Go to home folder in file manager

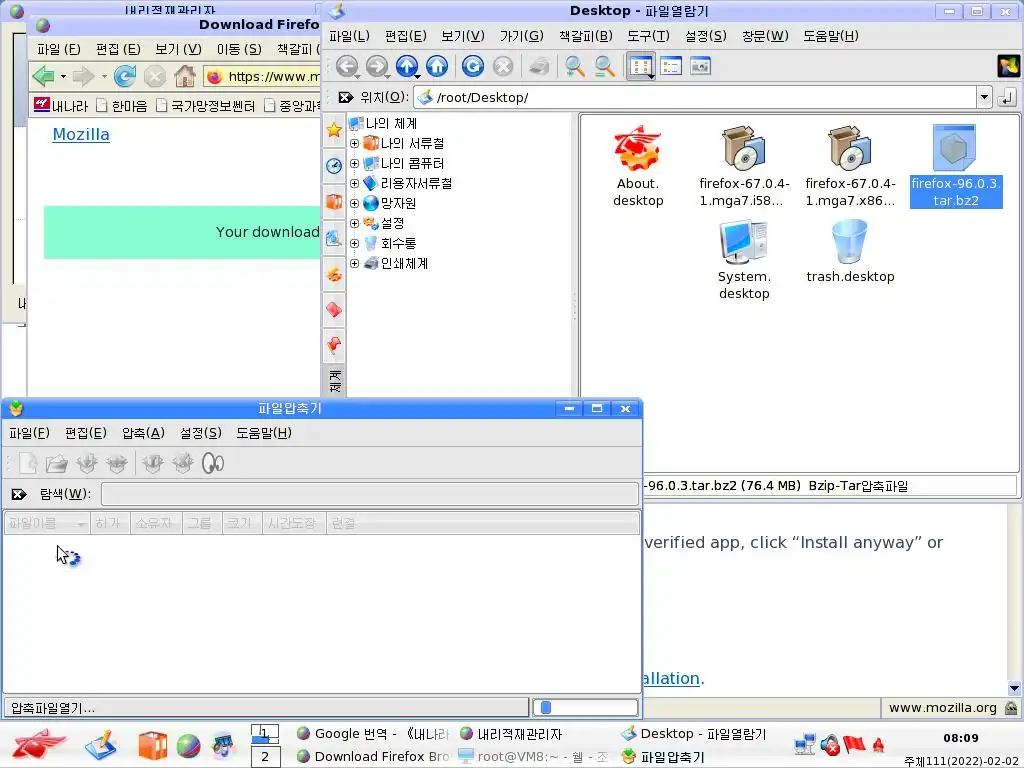point(437,66)
